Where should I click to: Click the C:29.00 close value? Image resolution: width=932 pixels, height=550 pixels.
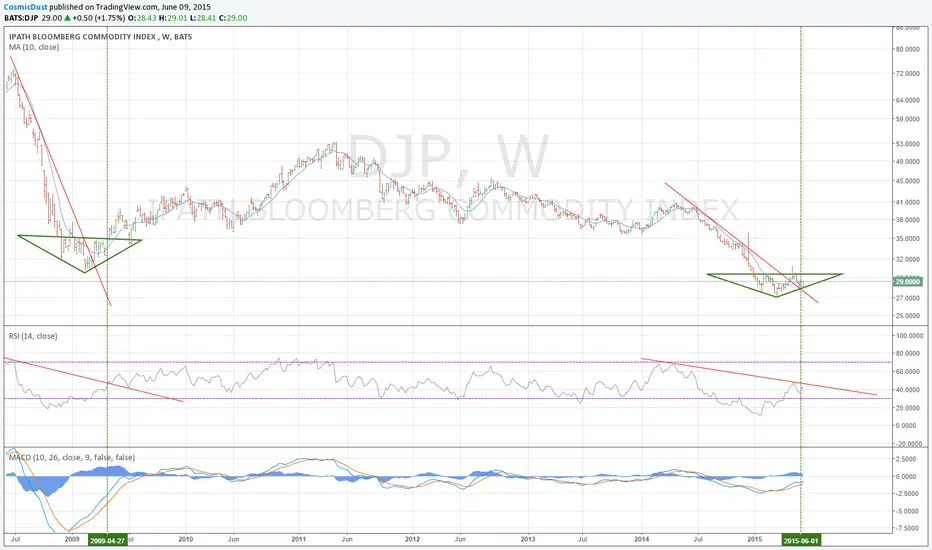(x=233, y=18)
